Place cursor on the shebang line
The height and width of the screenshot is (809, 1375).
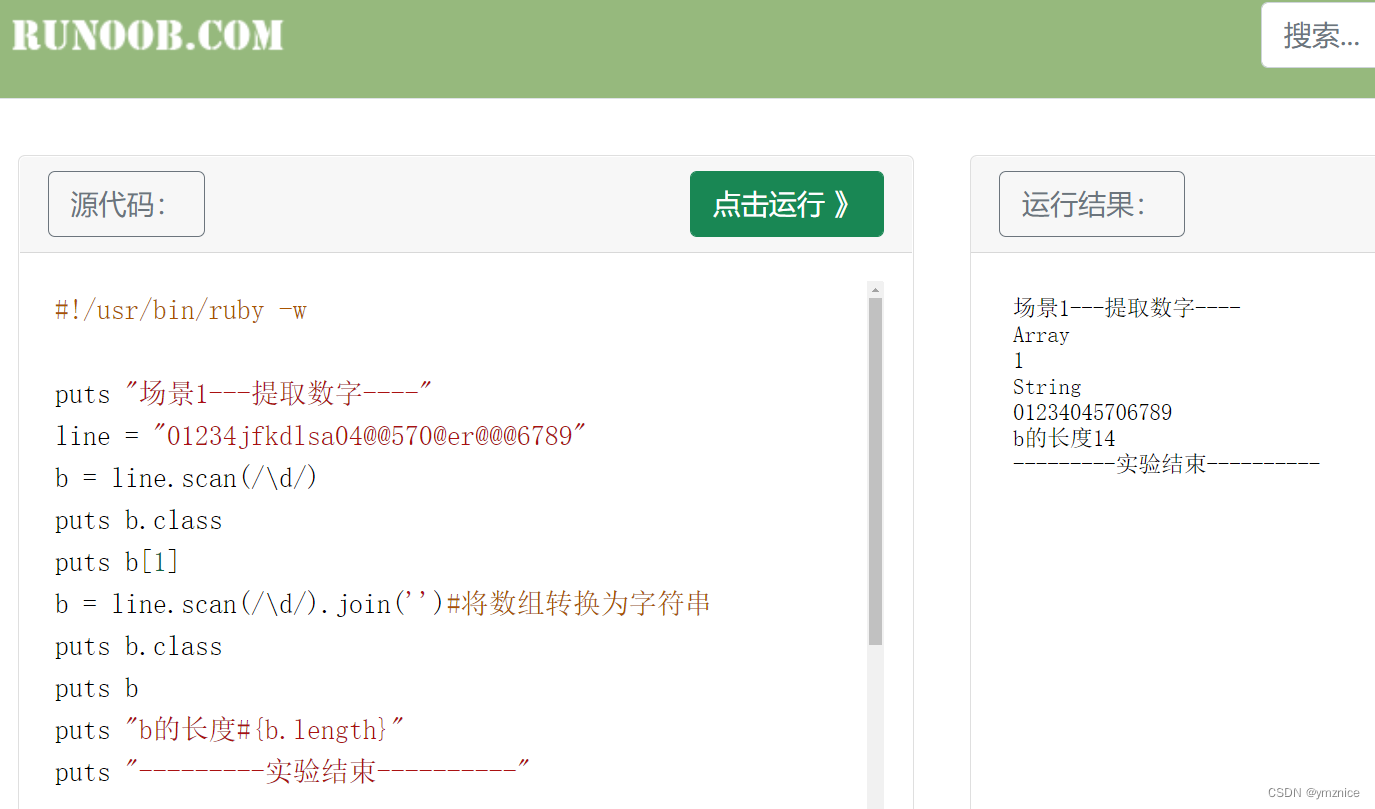pos(180,310)
